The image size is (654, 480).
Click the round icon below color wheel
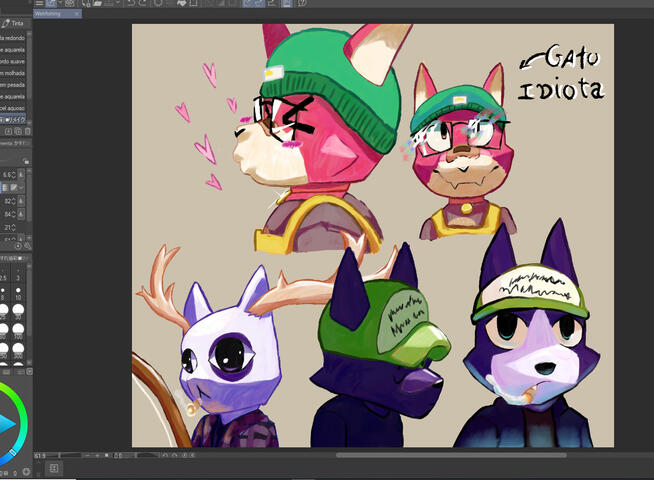[x=26, y=472]
